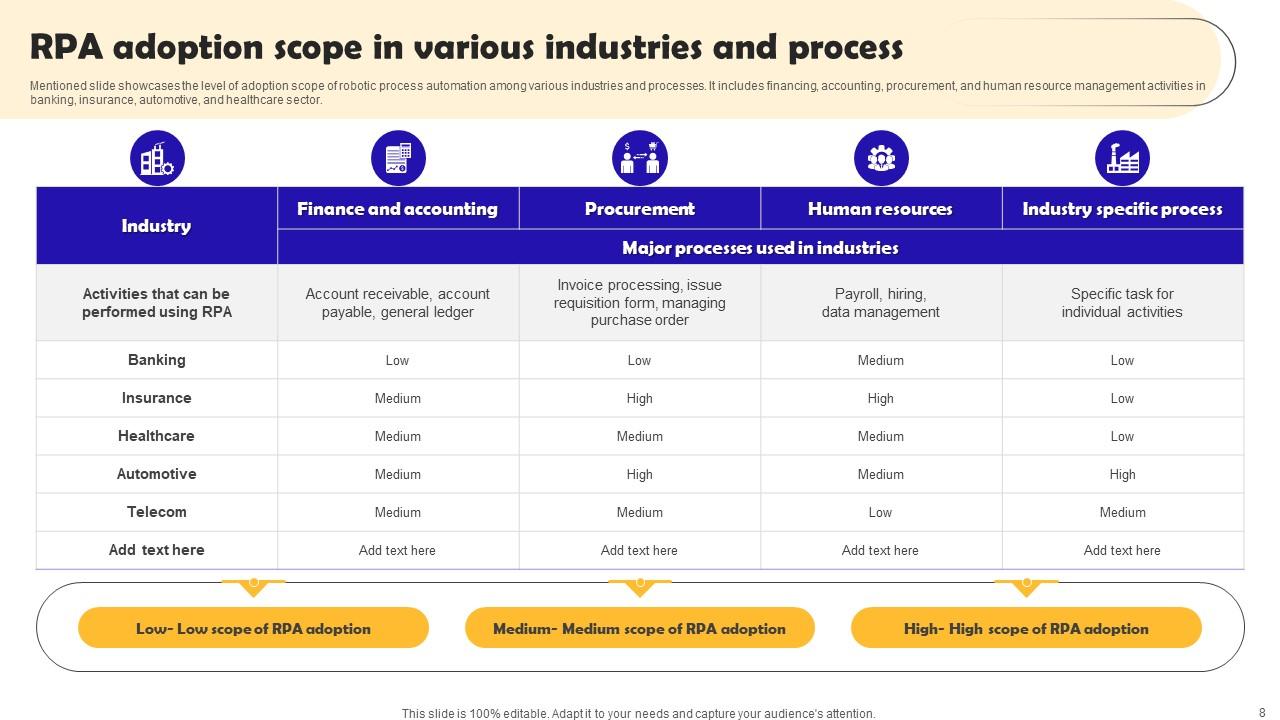Screen dimensions: 1280x720
Task: Click the slide title text
Action: coord(466,47)
